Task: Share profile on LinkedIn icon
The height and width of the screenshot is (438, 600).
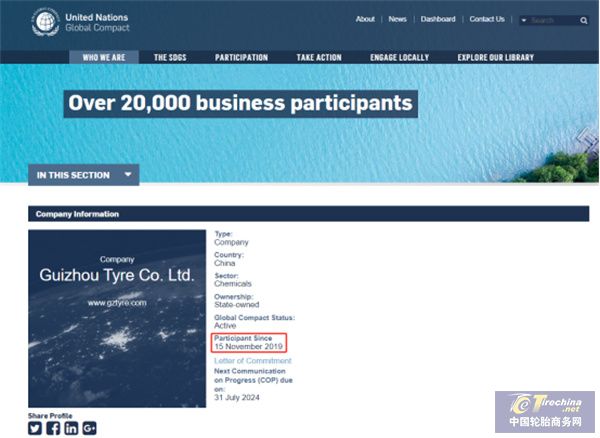Action: coord(71,428)
